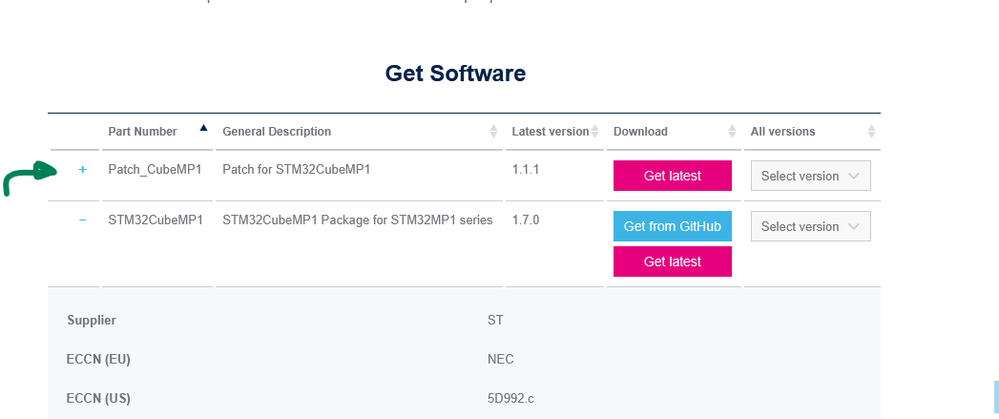
Task: Sort by General Description column arrows
Action: tap(493, 132)
